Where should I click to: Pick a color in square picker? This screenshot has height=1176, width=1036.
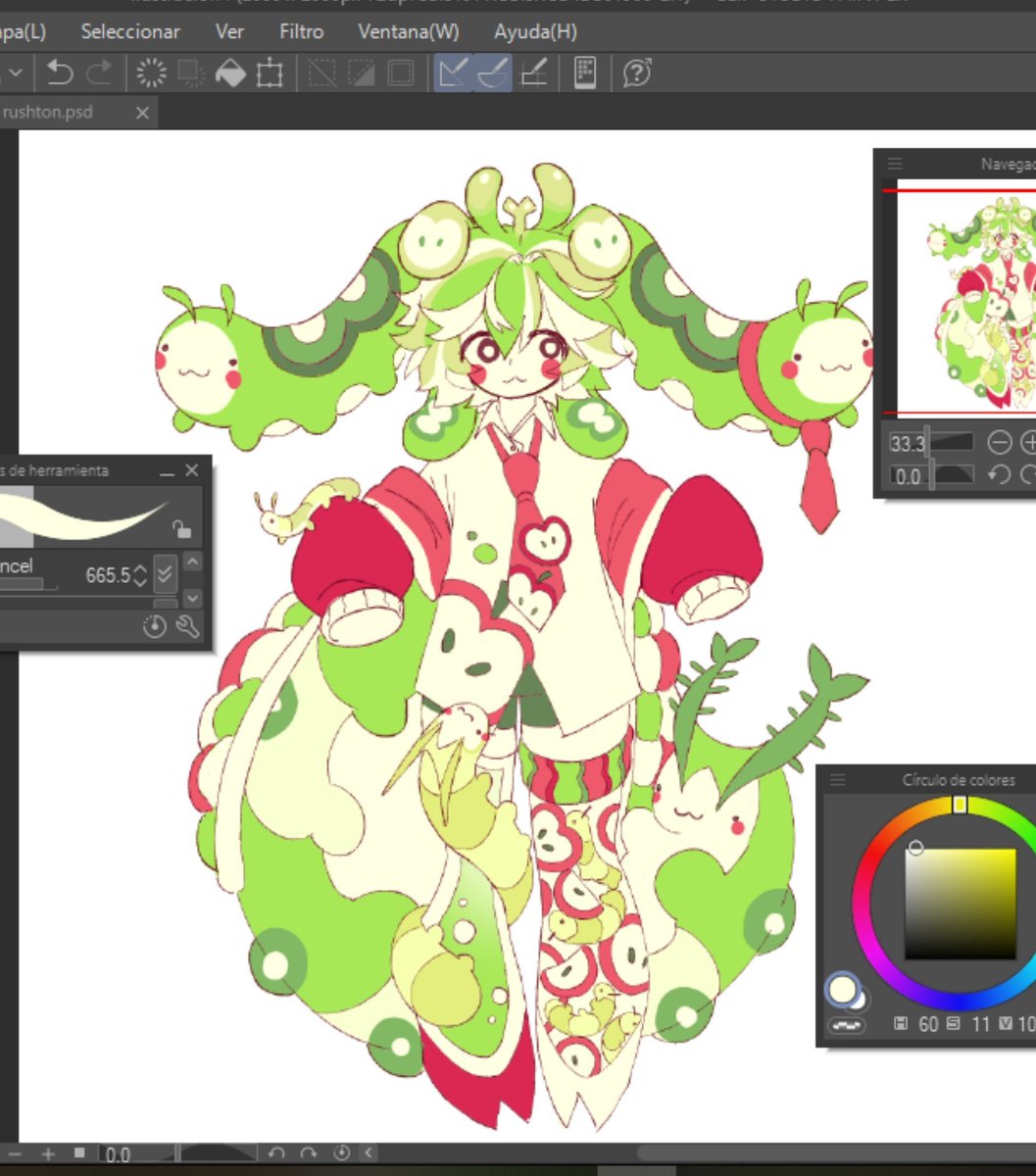tap(960, 904)
